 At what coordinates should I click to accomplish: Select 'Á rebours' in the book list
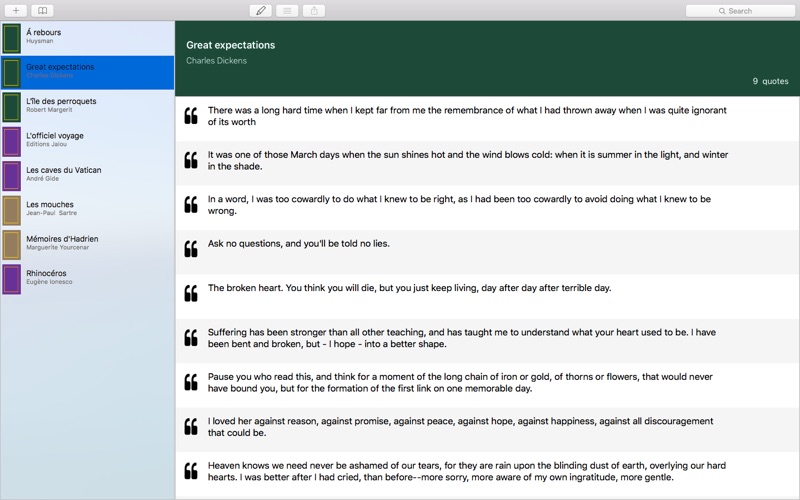point(87,38)
